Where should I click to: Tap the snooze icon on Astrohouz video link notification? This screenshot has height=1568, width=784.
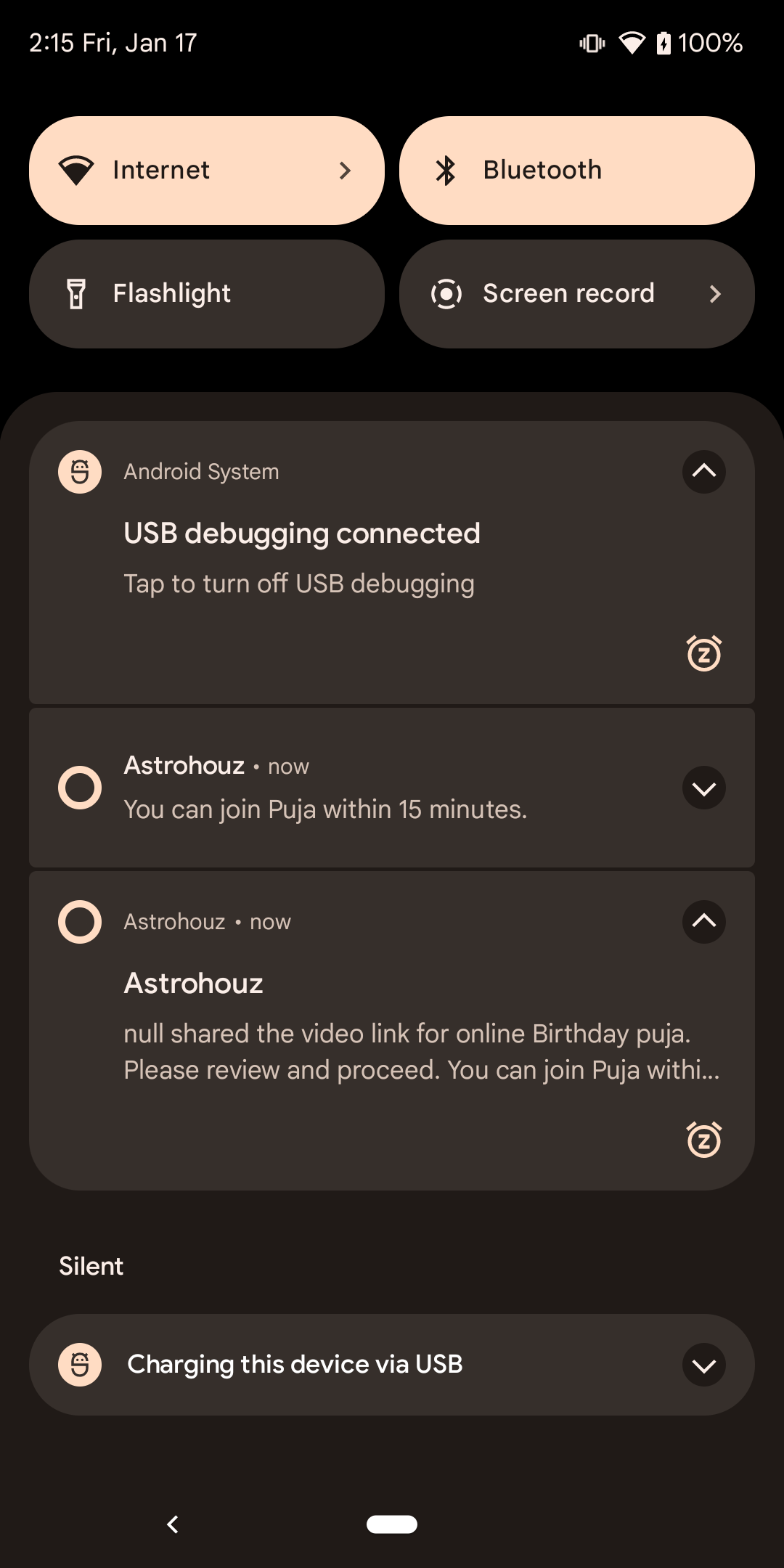tap(703, 1140)
